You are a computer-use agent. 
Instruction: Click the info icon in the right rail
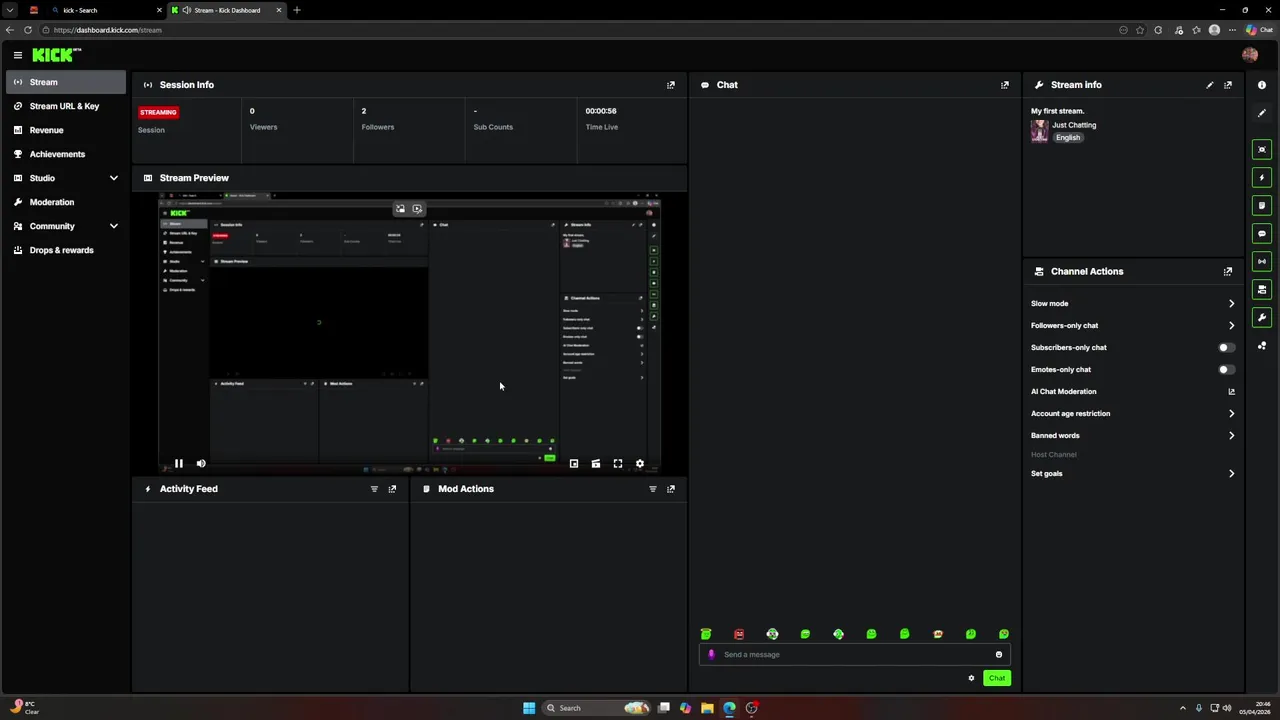tap(1262, 85)
